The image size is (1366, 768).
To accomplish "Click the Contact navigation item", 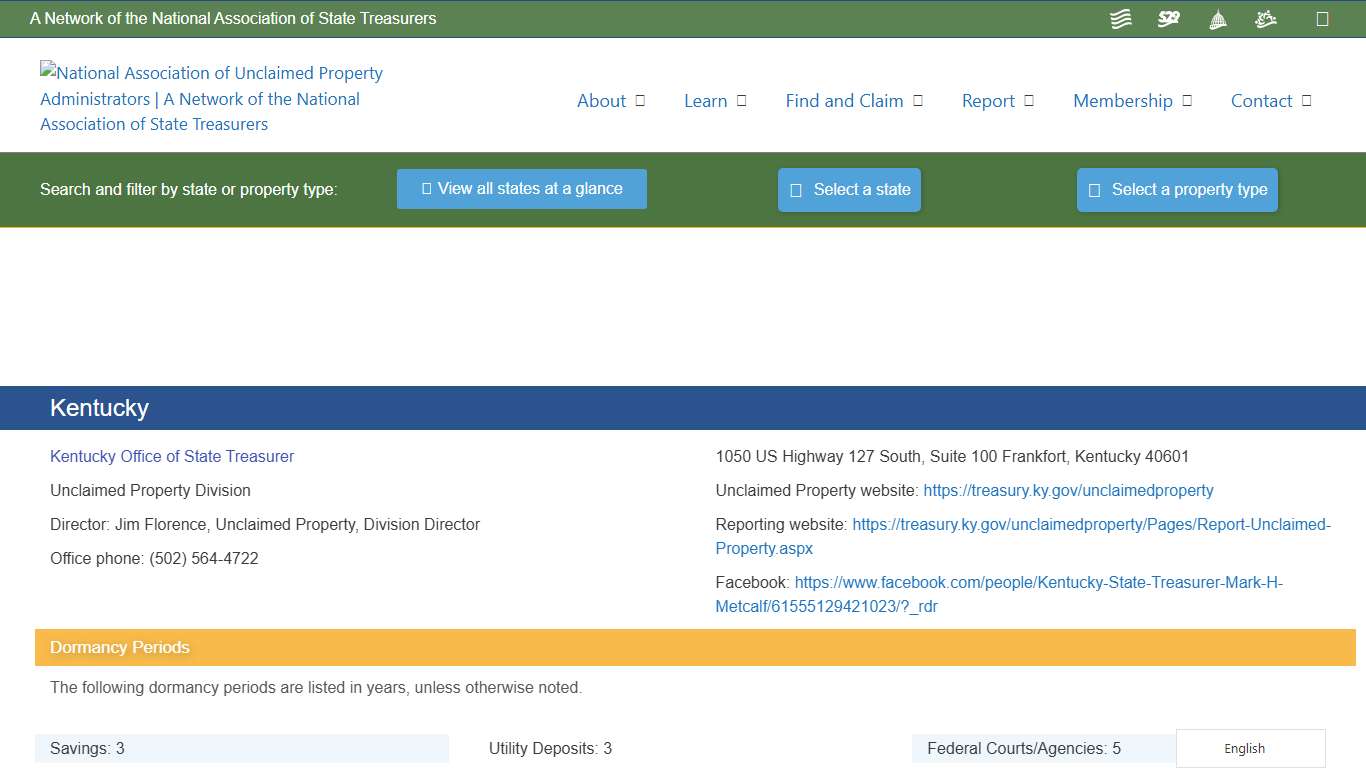I will [1261, 101].
